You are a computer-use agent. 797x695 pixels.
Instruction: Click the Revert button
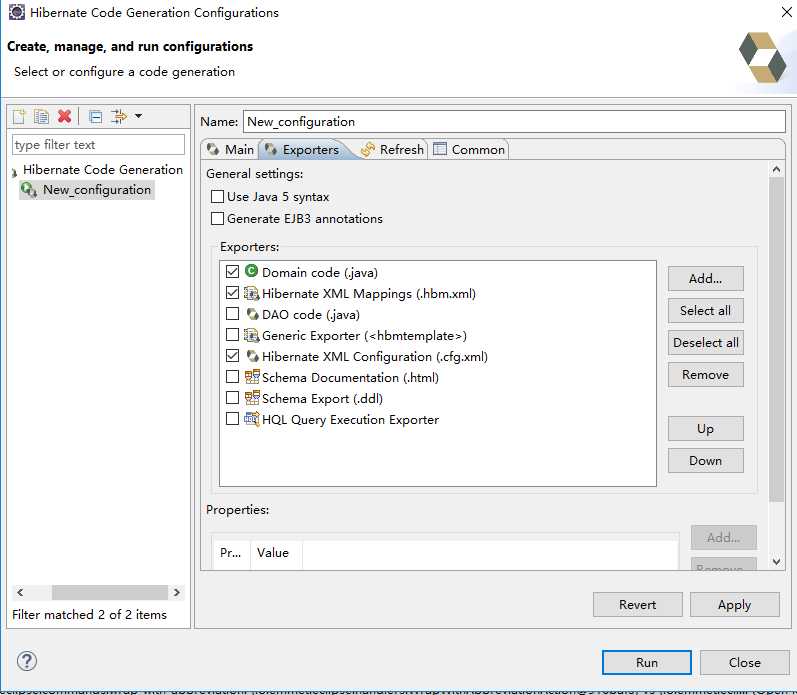click(x=637, y=605)
